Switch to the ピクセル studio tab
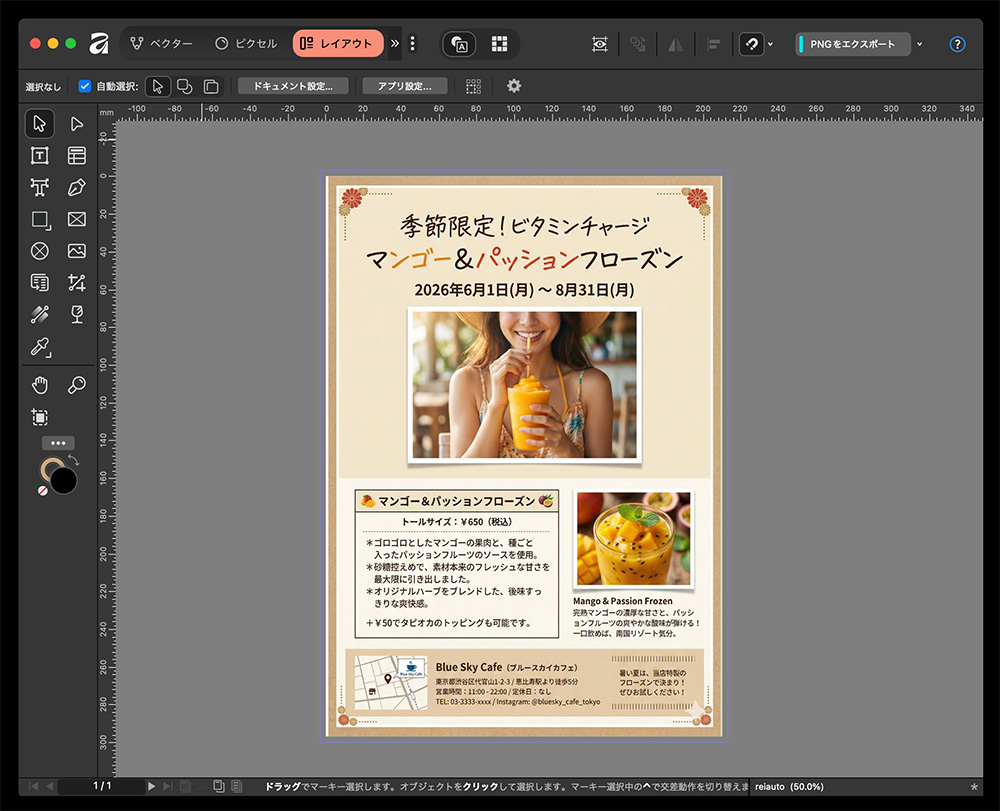Screen dimensions: 1000x811 coord(246,44)
